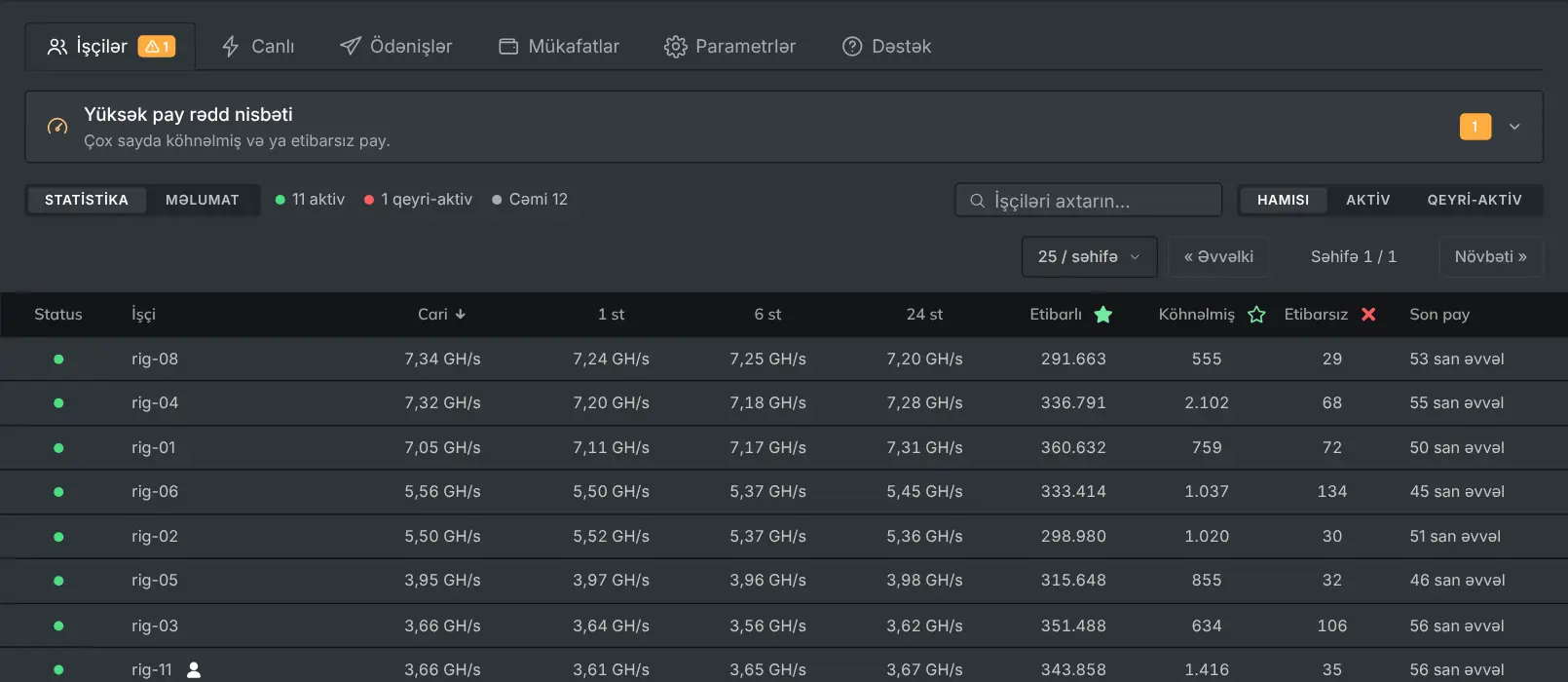Expand the high reject ratio alert chevron
This screenshot has height=682, width=1568.
tap(1514, 127)
